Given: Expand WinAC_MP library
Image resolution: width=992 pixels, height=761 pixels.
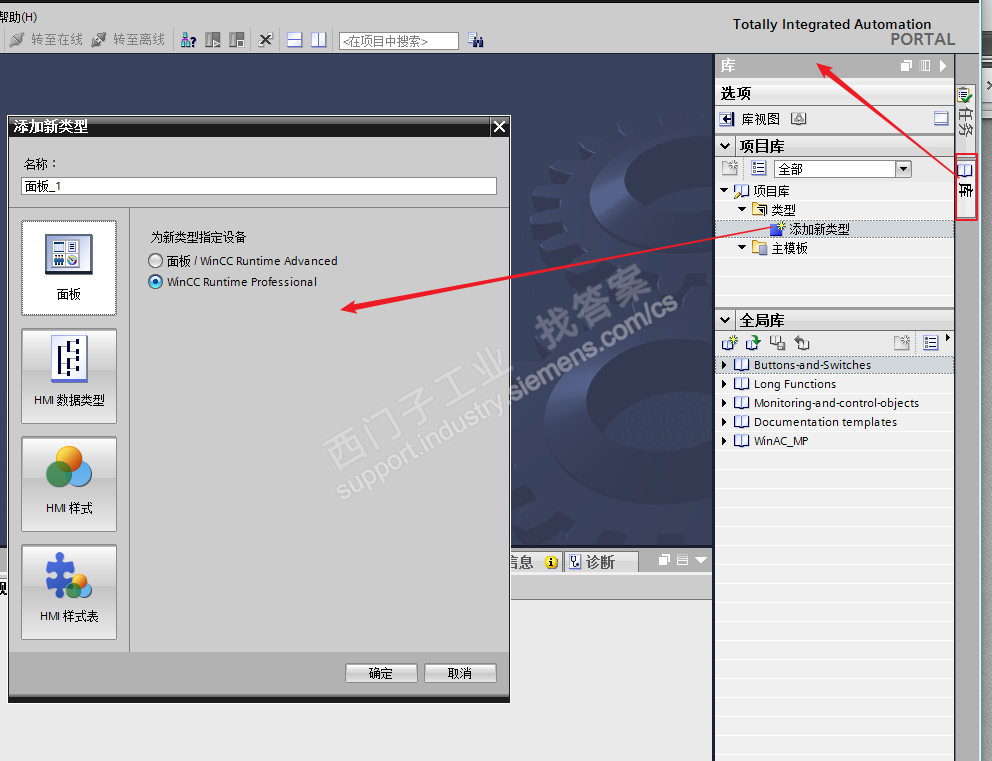Looking at the screenshot, I should 724,441.
